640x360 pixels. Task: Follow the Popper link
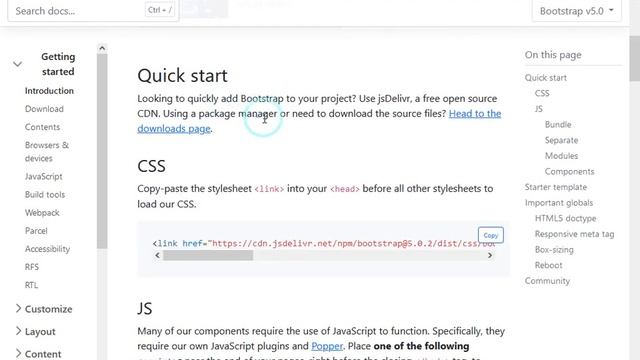click(327, 346)
